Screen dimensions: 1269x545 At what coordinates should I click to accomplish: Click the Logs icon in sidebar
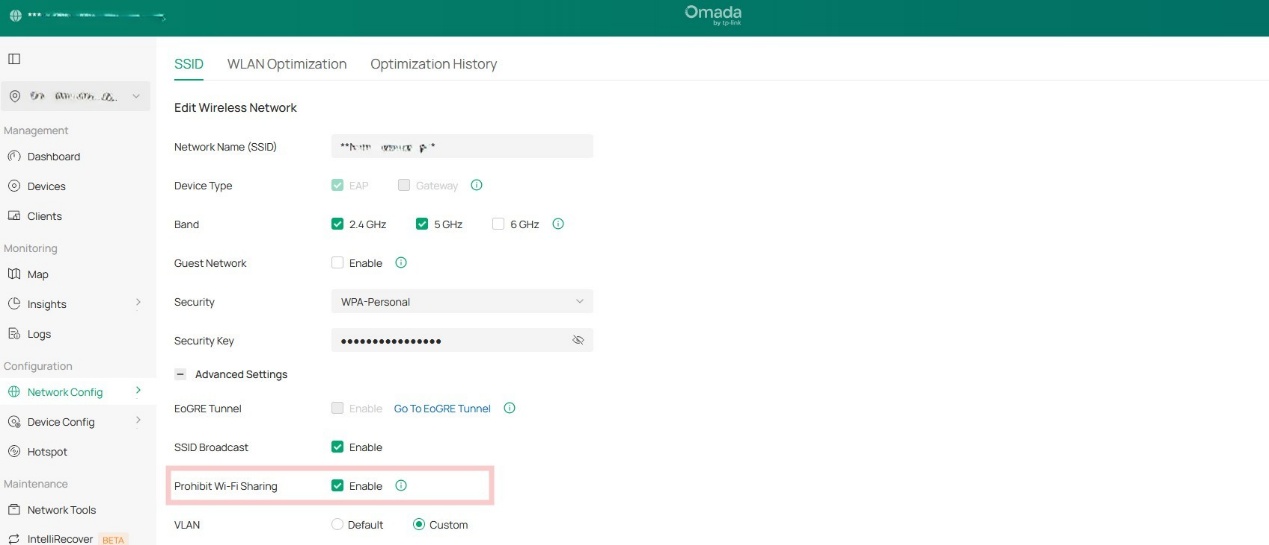(14, 334)
